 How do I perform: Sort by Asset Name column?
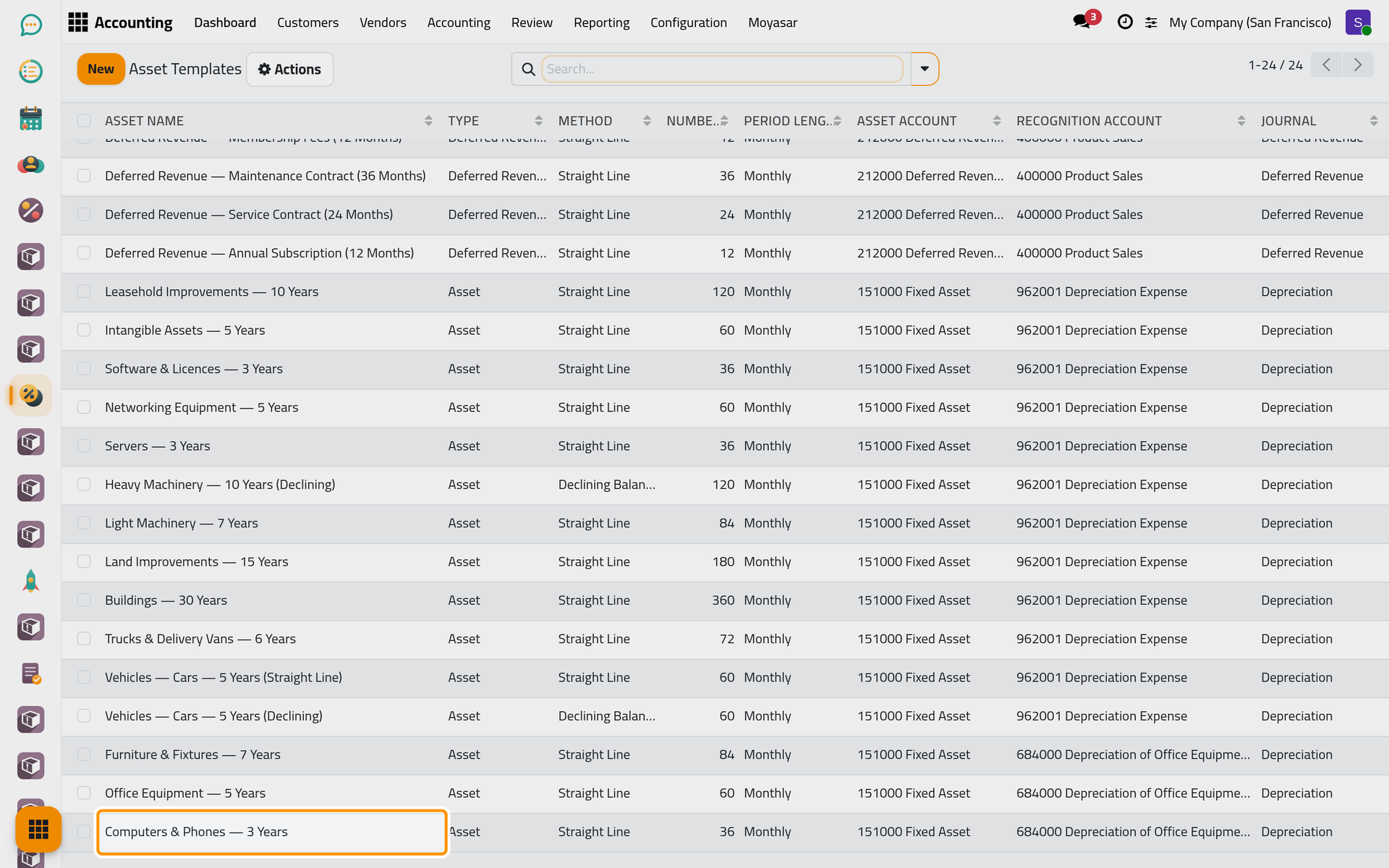268,121
